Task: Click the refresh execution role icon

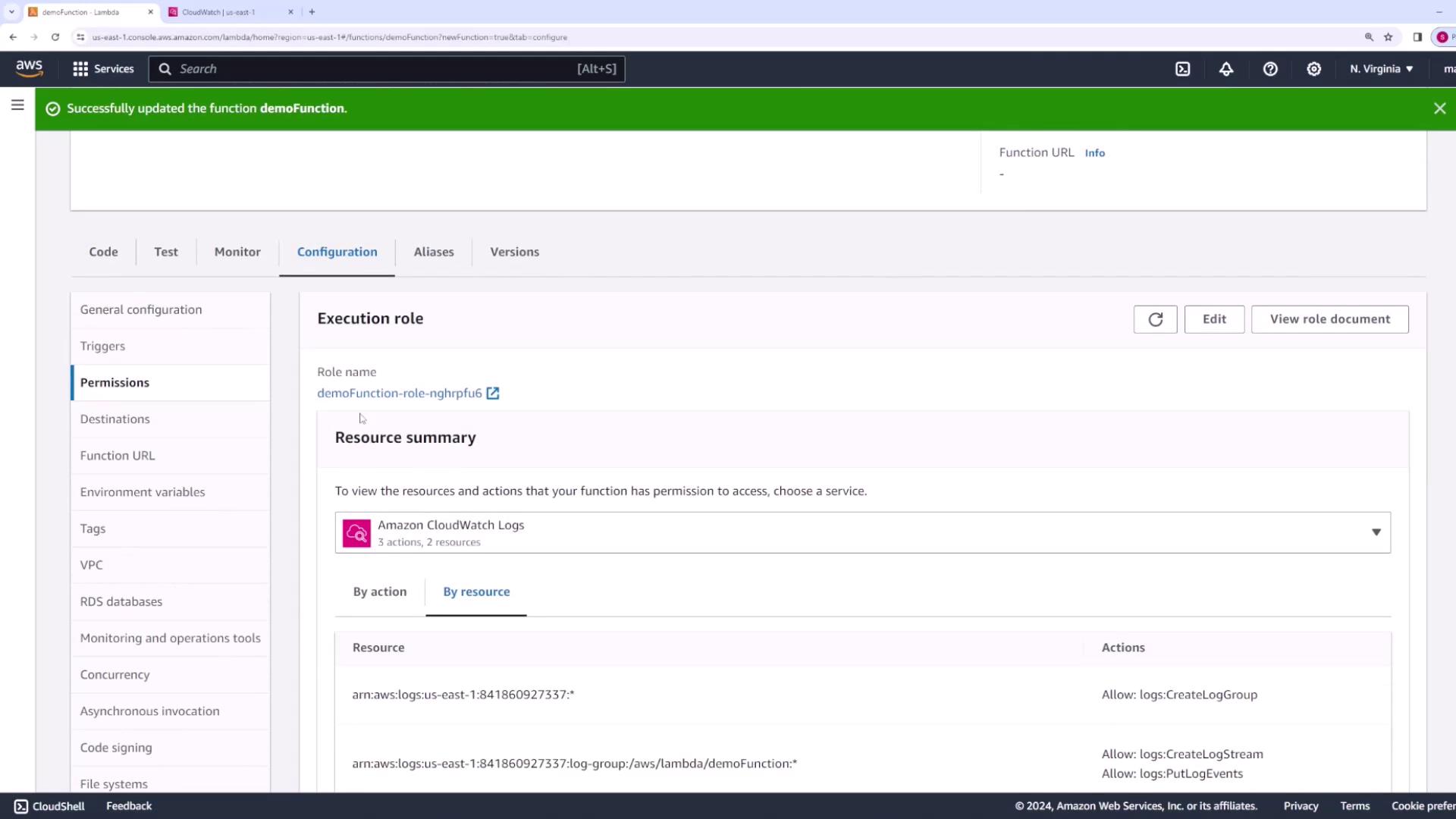Action: pyautogui.click(x=1155, y=319)
